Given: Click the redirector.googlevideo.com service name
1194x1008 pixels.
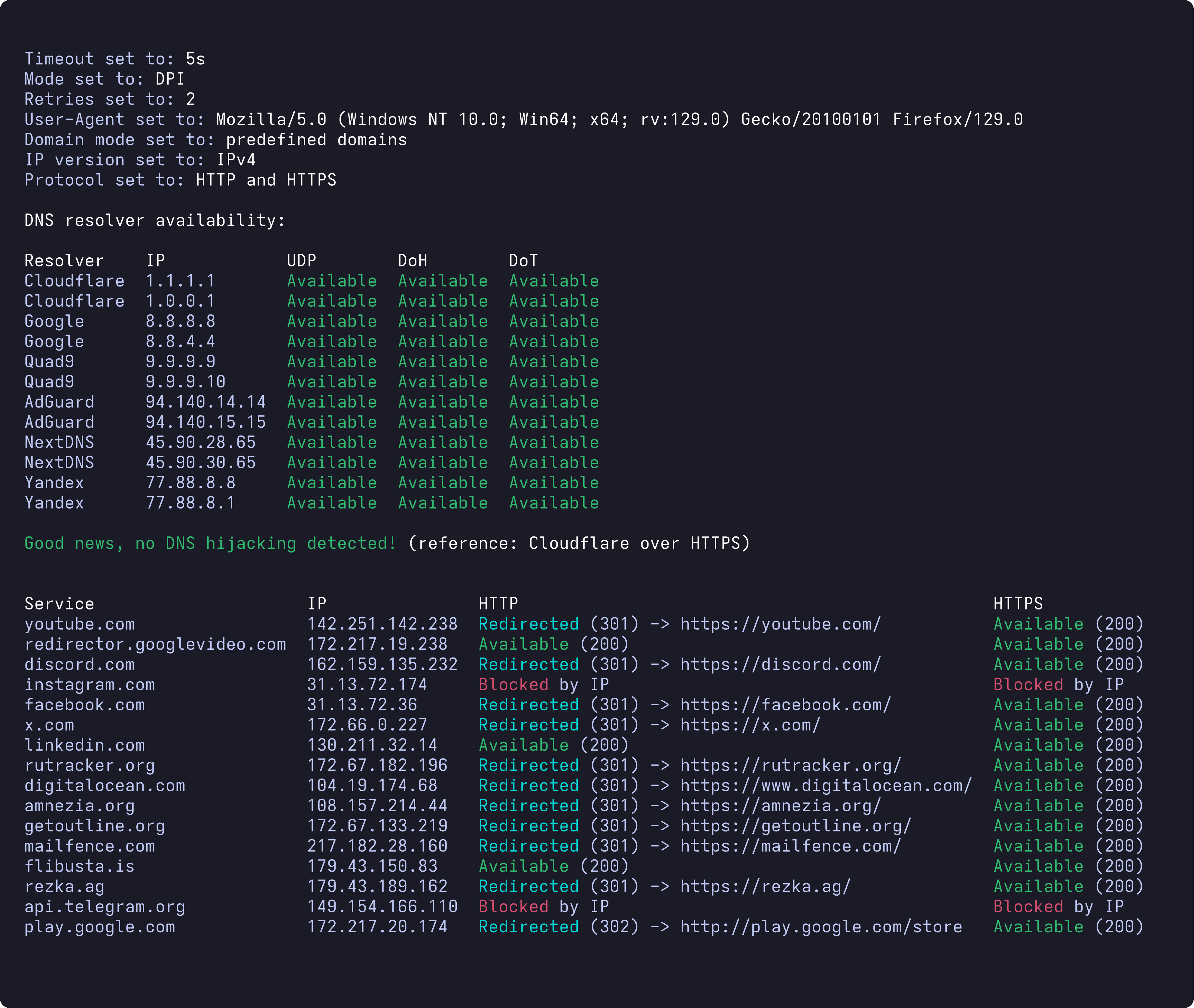Looking at the screenshot, I should tap(155, 645).
